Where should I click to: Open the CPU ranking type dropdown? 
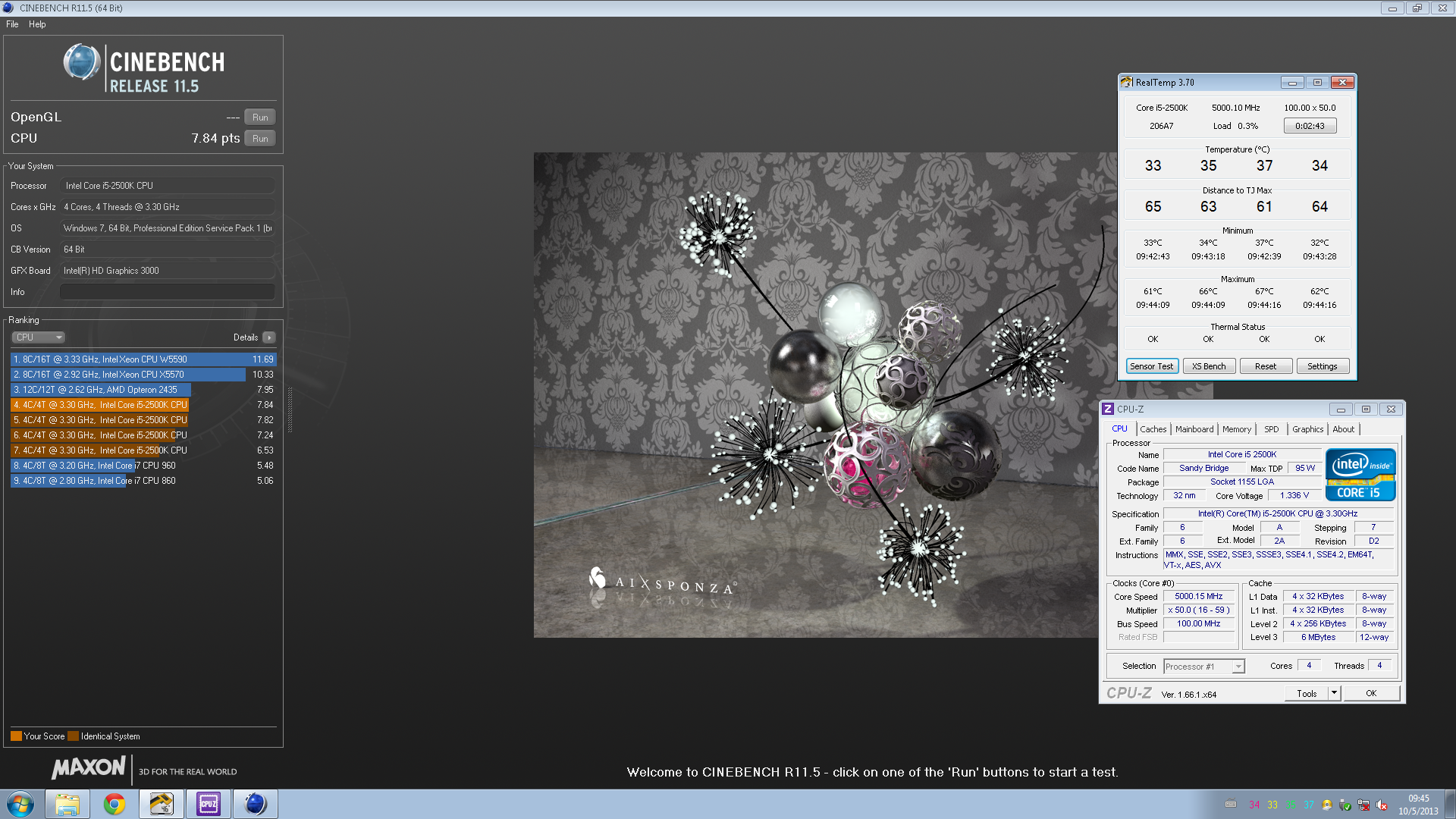click(38, 337)
